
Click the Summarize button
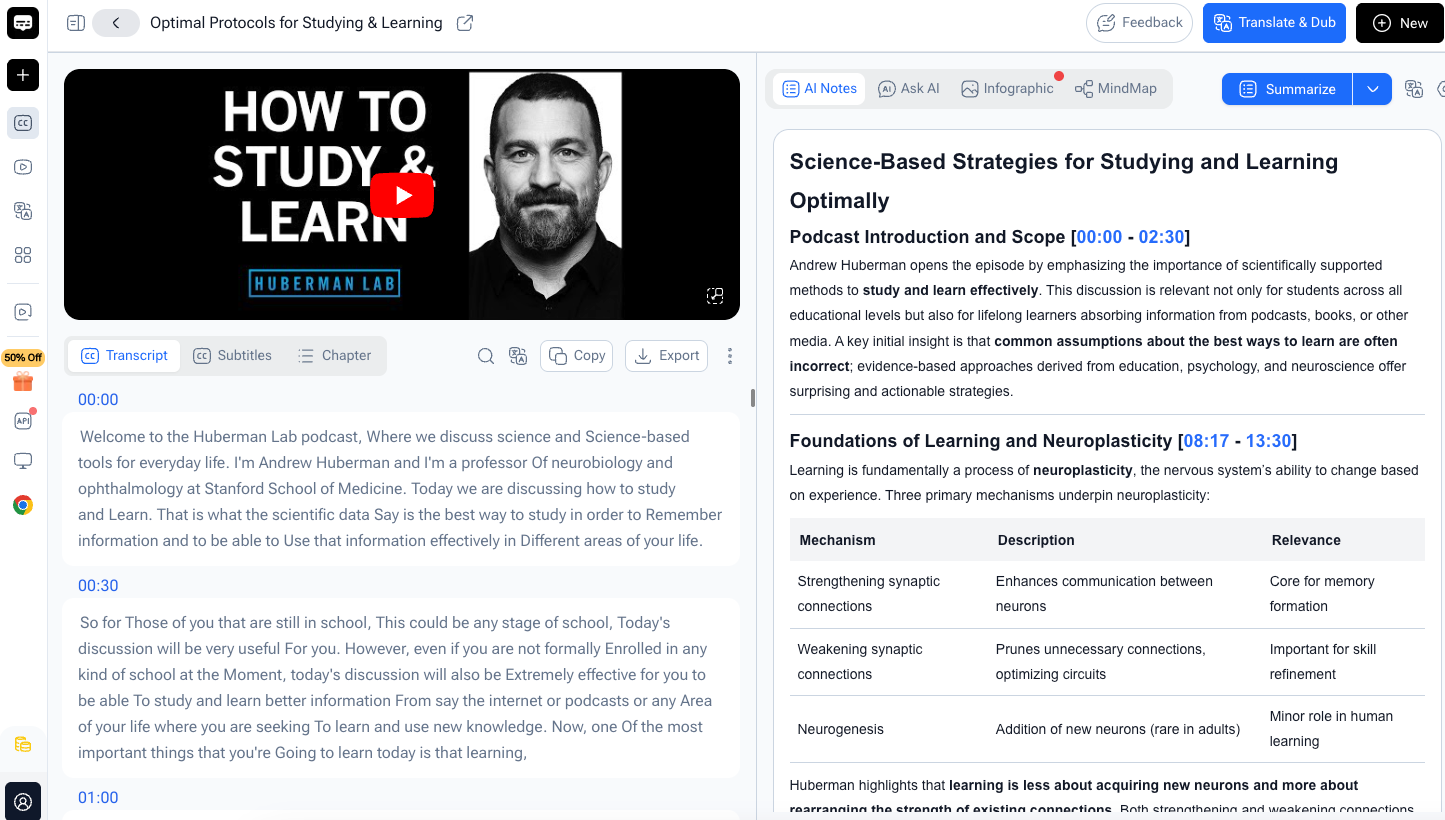pos(1287,89)
